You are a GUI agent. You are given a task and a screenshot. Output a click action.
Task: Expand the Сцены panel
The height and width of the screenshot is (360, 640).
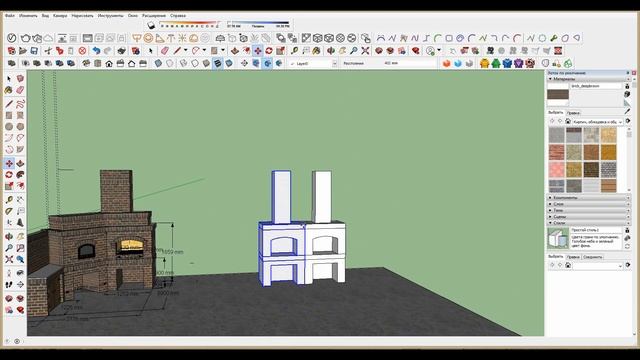[588, 216]
